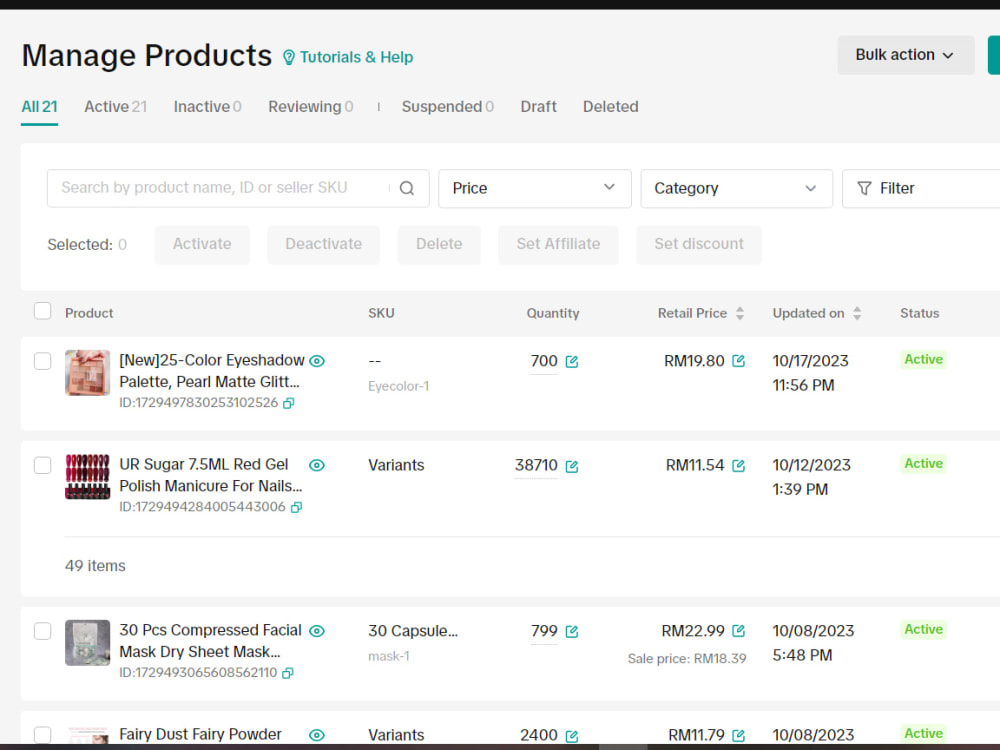Check the select-all products checkbox
The image size is (1000, 750).
pos(43,311)
